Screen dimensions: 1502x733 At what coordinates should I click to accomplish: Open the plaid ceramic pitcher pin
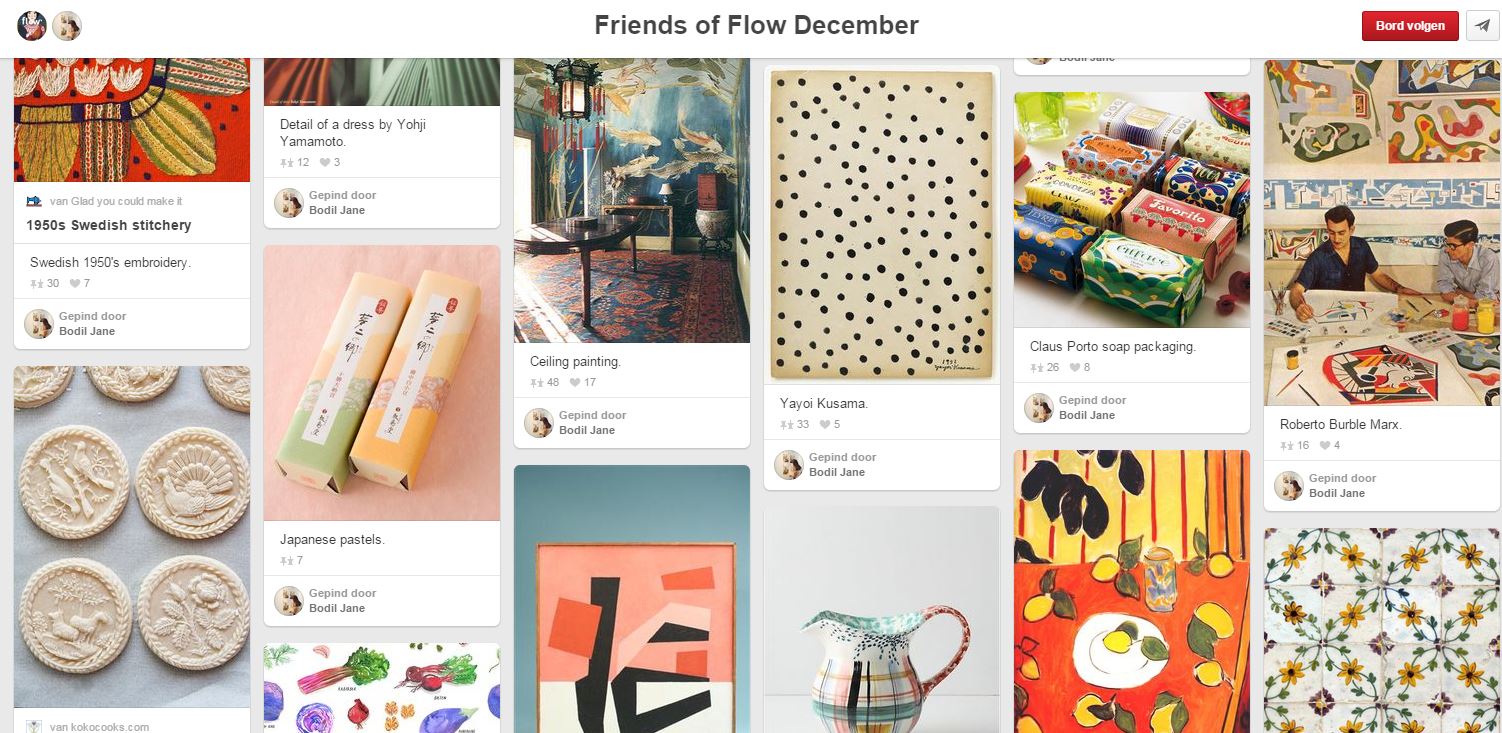point(882,620)
